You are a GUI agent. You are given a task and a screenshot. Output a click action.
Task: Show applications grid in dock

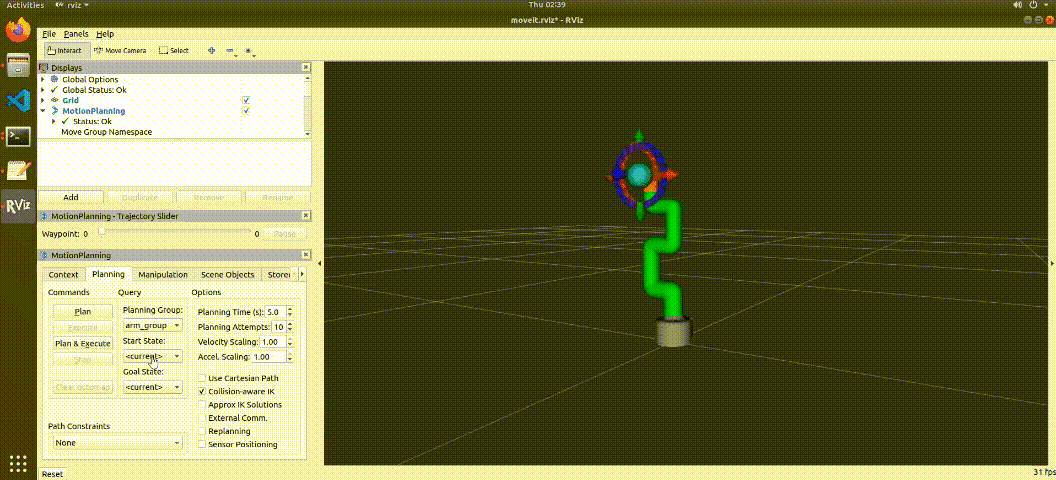click(18, 463)
